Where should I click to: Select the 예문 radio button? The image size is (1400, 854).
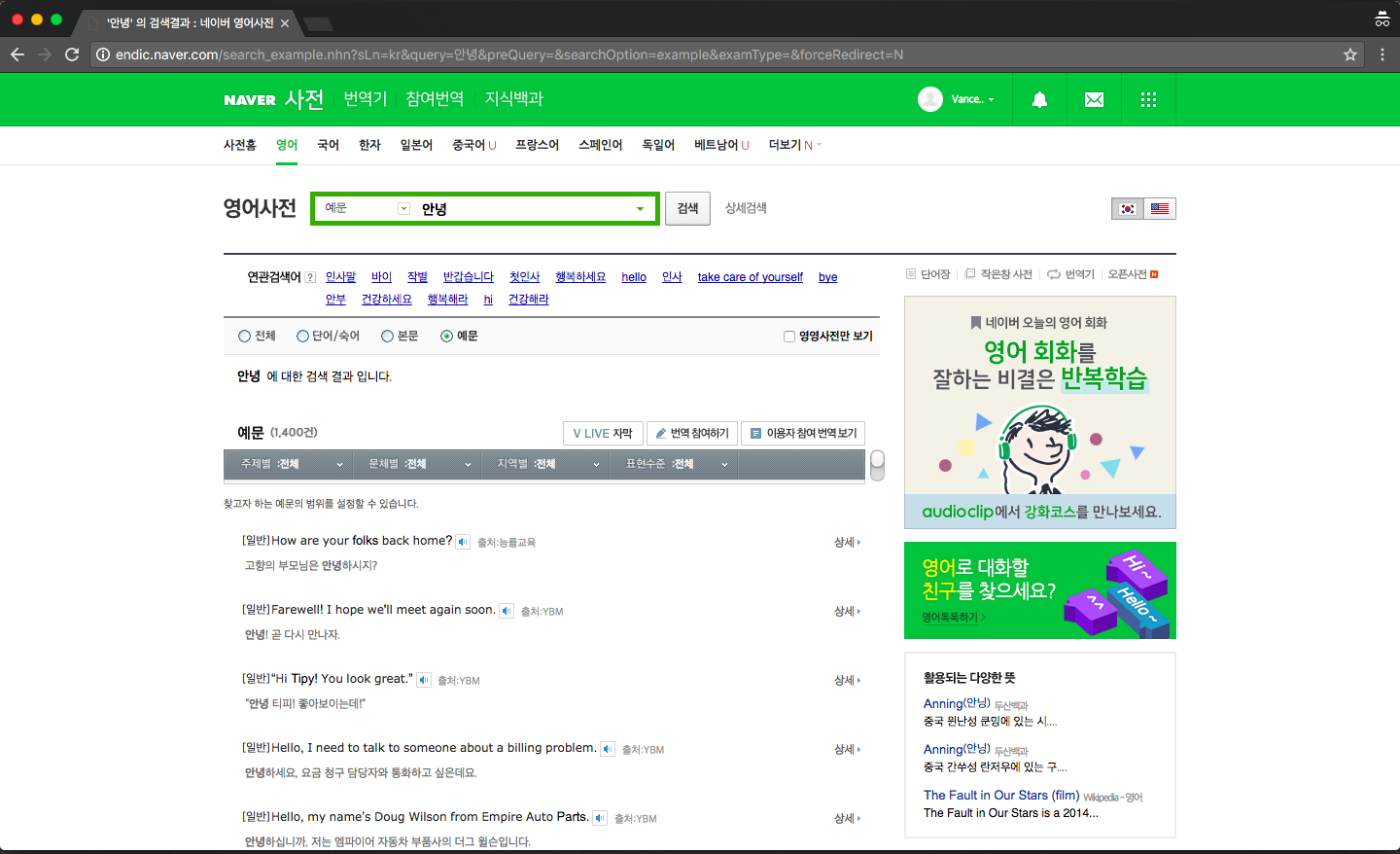(446, 337)
